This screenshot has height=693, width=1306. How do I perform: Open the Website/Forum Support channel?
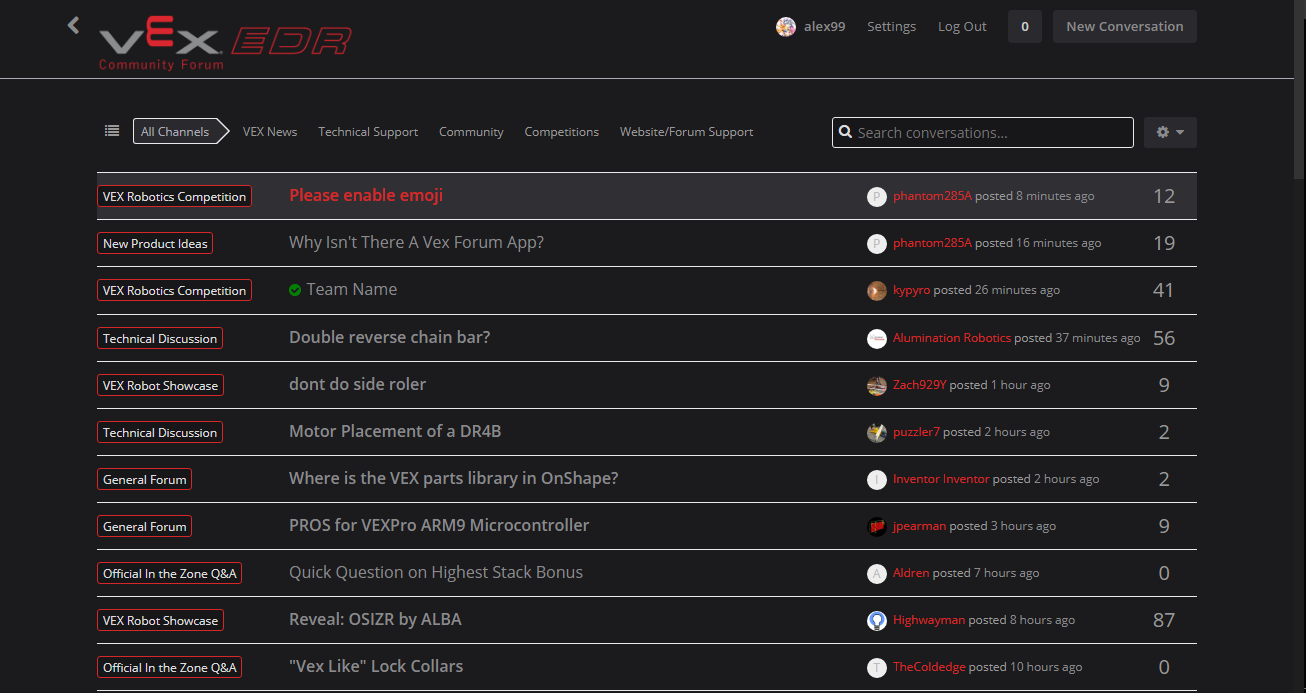click(x=686, y=132)
